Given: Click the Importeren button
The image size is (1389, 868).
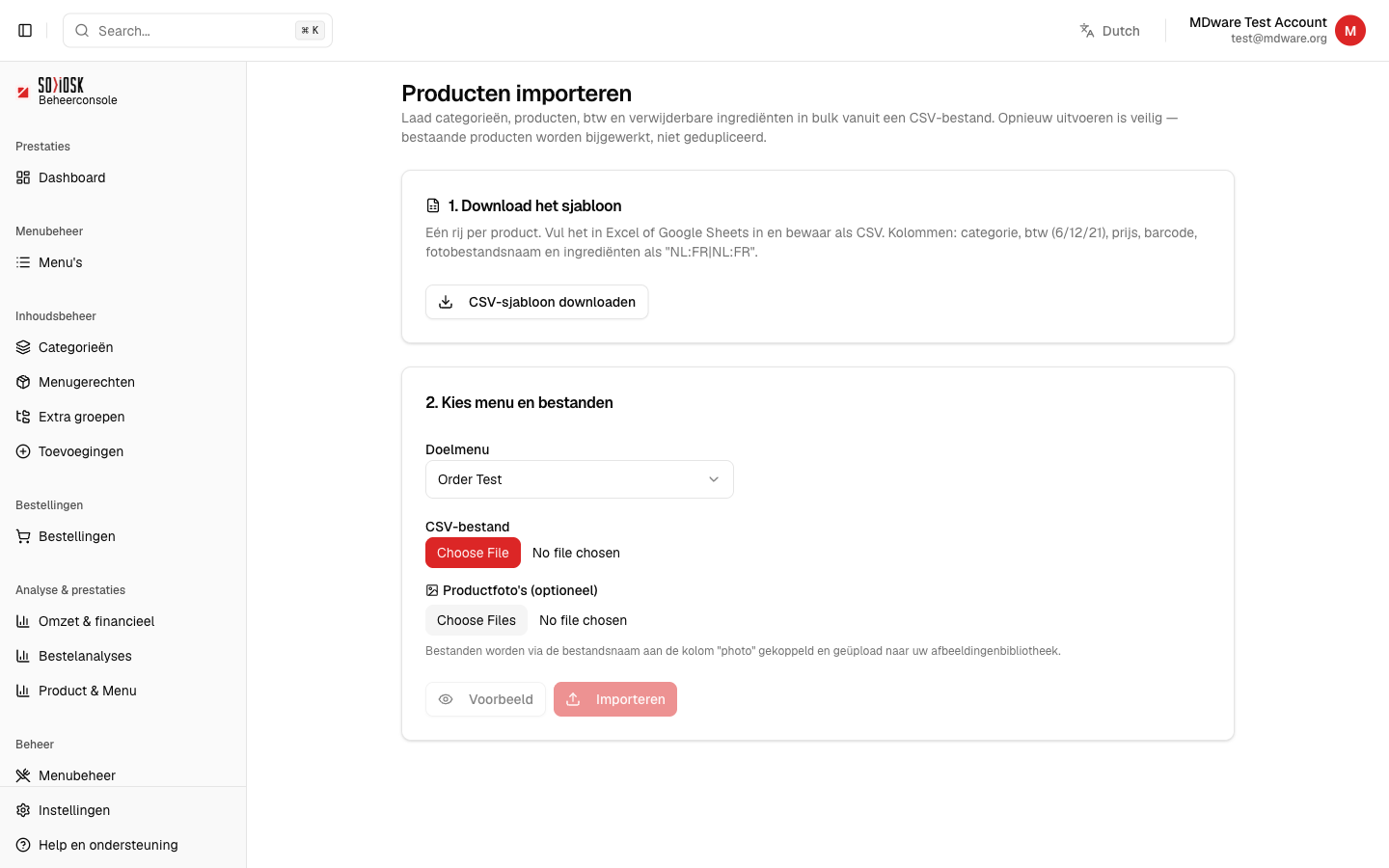Looking at the screenshot, I should [x=615, y=699].
